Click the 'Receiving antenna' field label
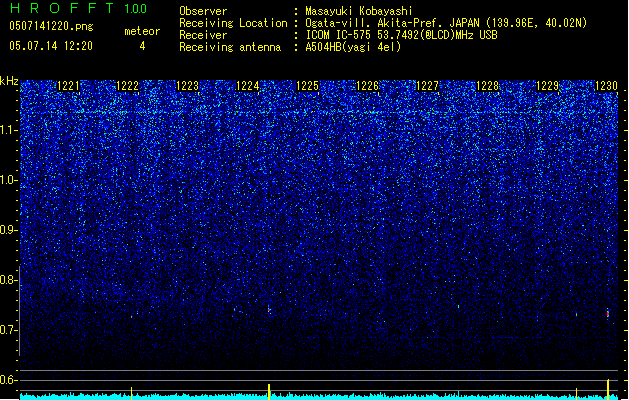629x400 pixels. (230, 47)
